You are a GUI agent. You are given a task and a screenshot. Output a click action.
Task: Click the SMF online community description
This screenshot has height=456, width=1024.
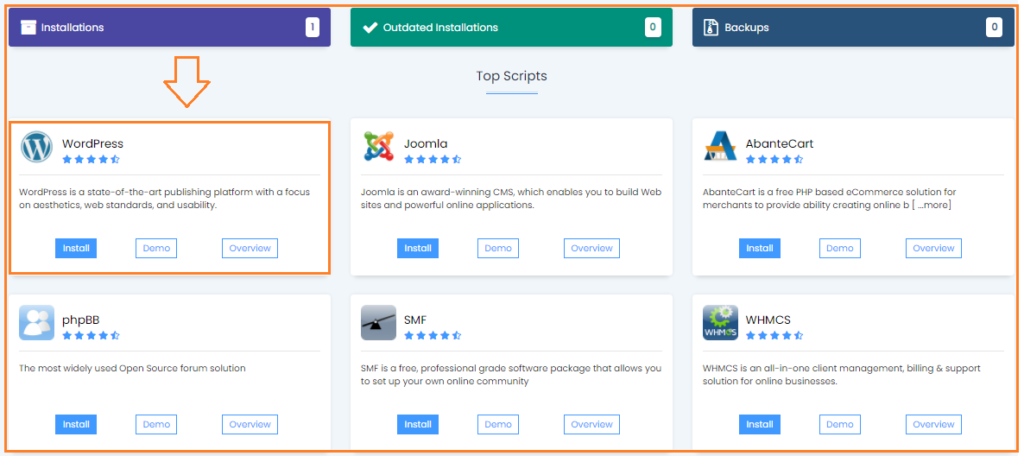tap(511, 374)
